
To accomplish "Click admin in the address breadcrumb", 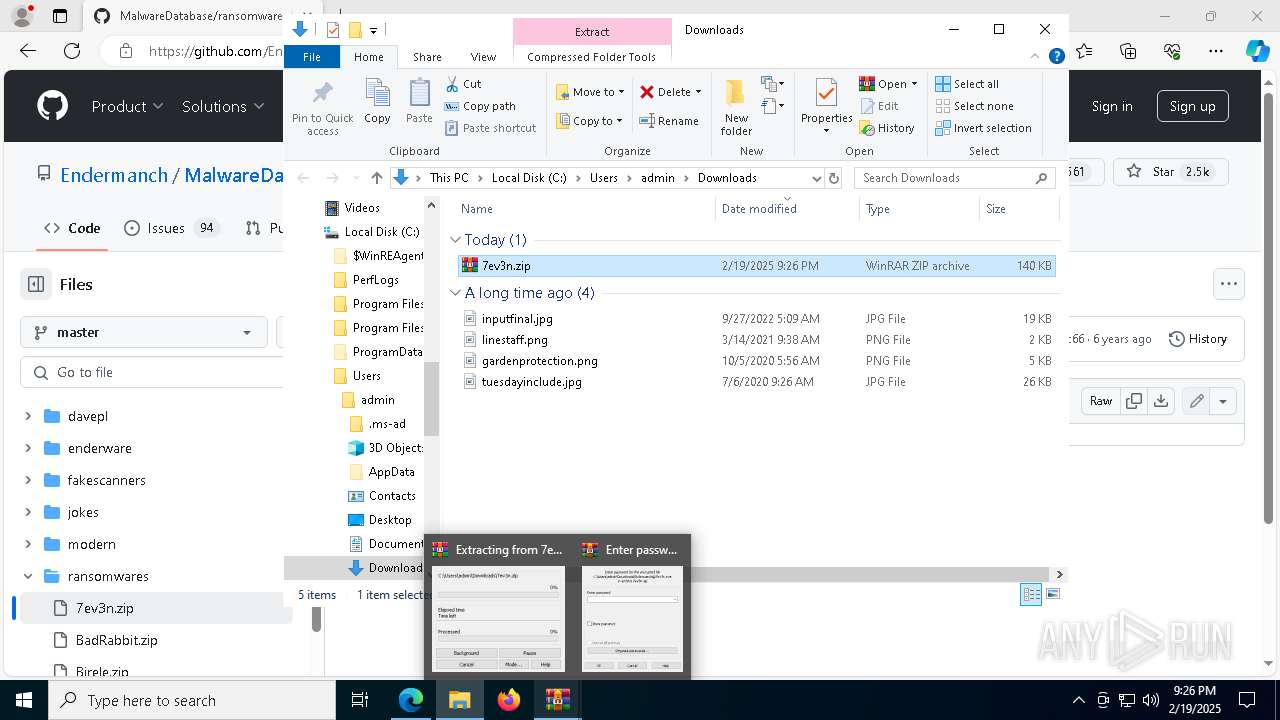I will pyautogui.click(x=658, y=178).
